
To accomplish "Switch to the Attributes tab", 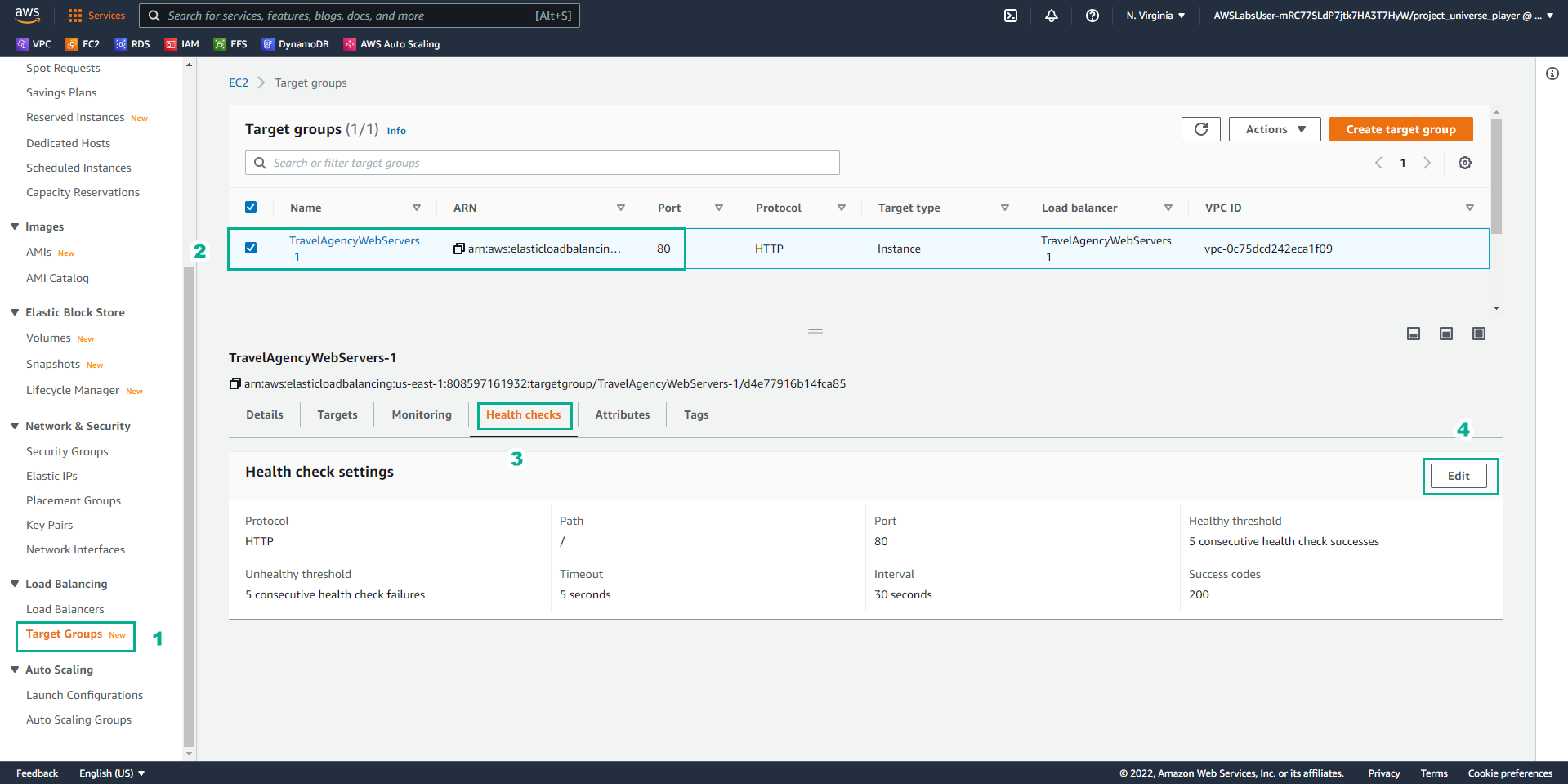I will pos(623,414).
